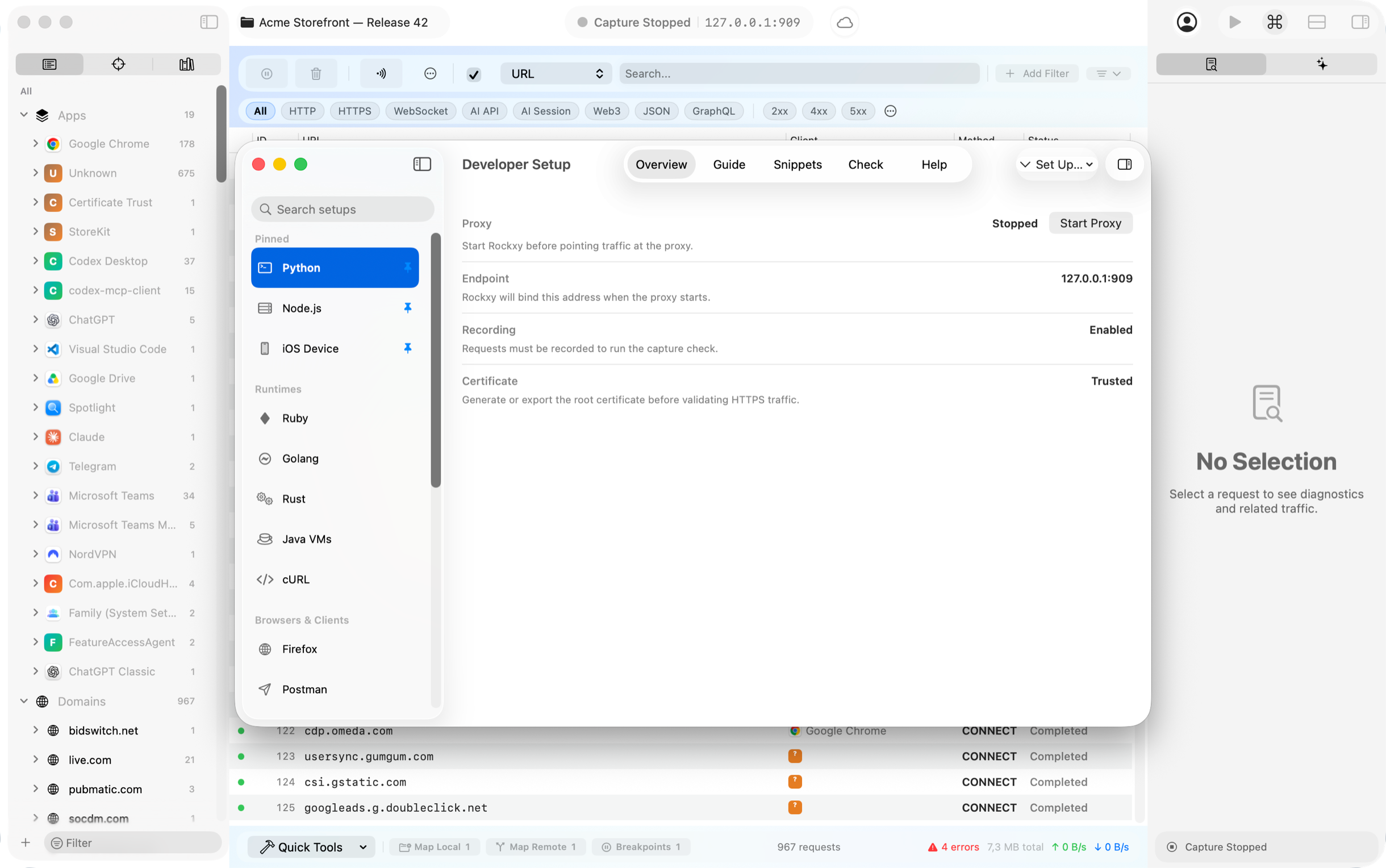Screen dimensions: 1386x868
Task: Click the pause capture icon in toolbar
Action: (266, 73)
